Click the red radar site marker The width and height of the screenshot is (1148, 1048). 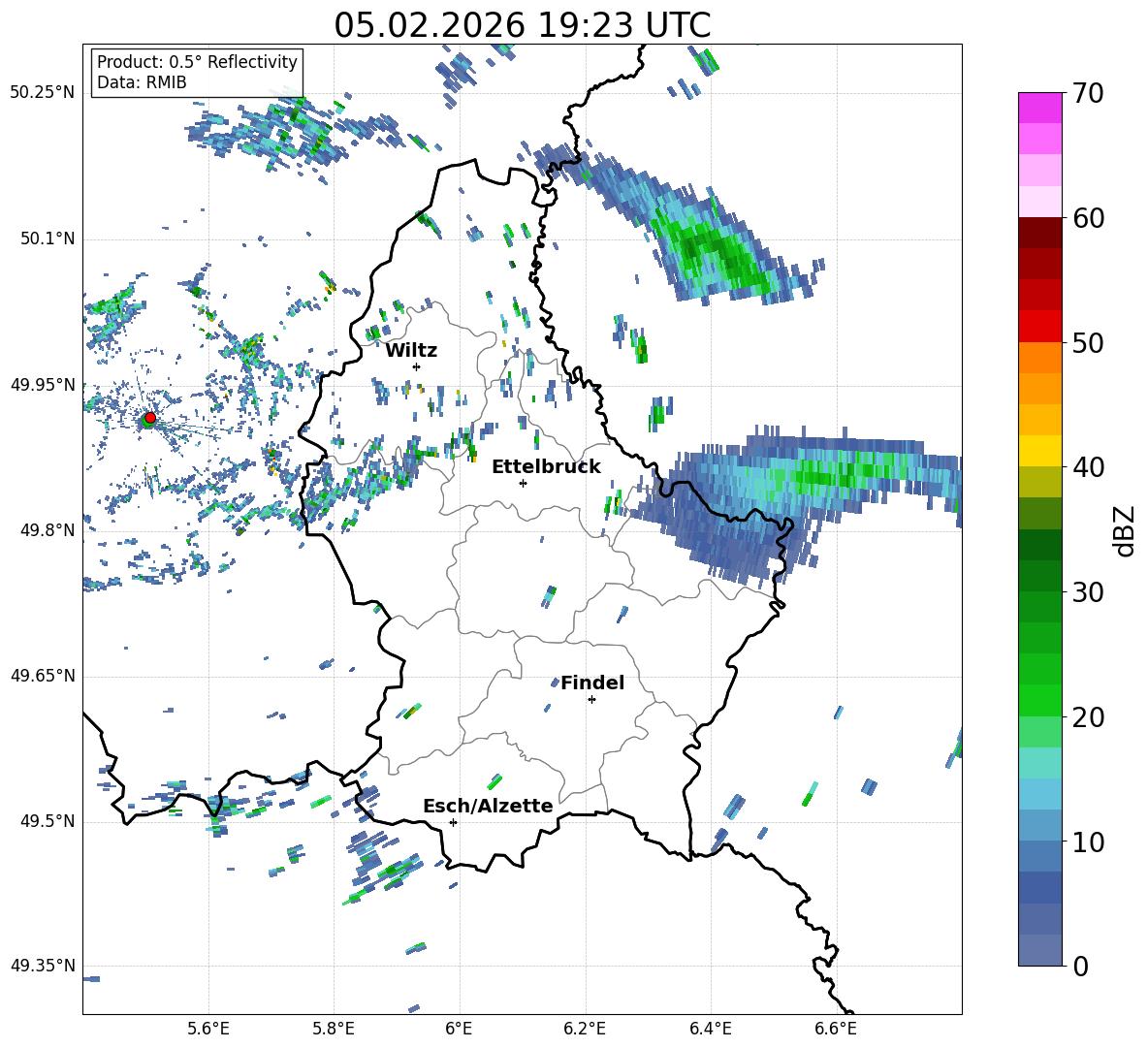click(x=150, y=418)
